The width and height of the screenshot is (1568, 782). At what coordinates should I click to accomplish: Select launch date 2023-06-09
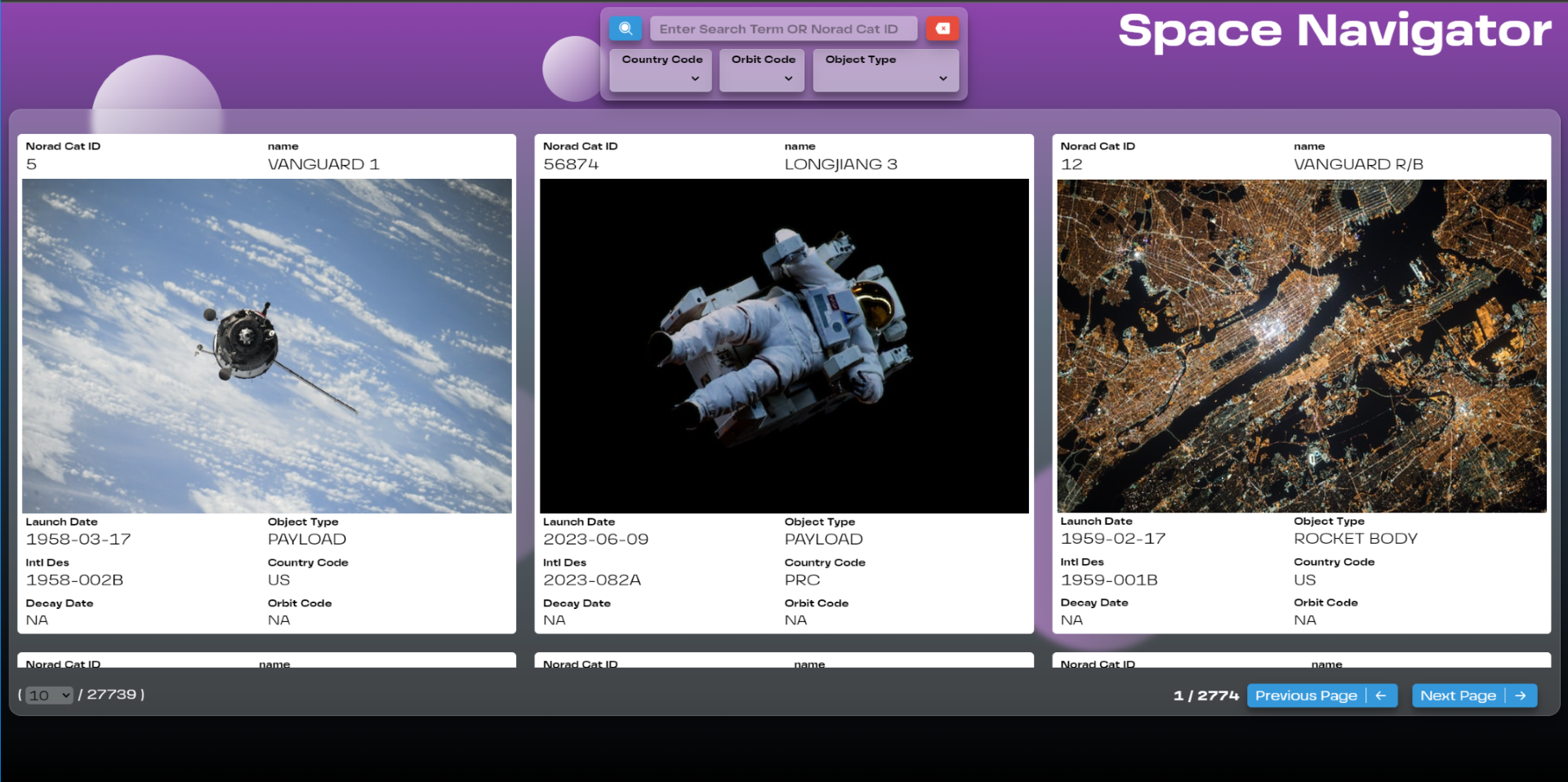pyautogui.click(x=596, y=540)
